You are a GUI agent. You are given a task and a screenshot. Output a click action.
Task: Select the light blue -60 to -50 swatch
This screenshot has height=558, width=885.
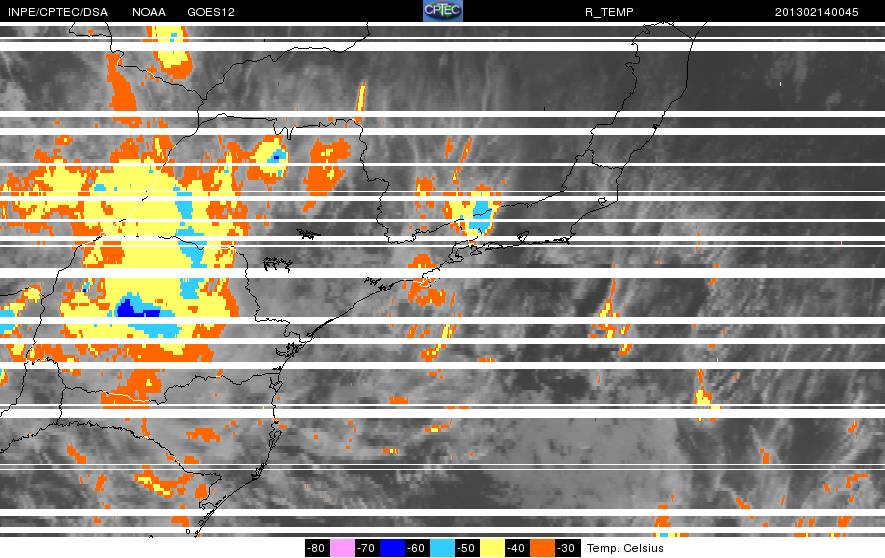(x=442, y=548)
